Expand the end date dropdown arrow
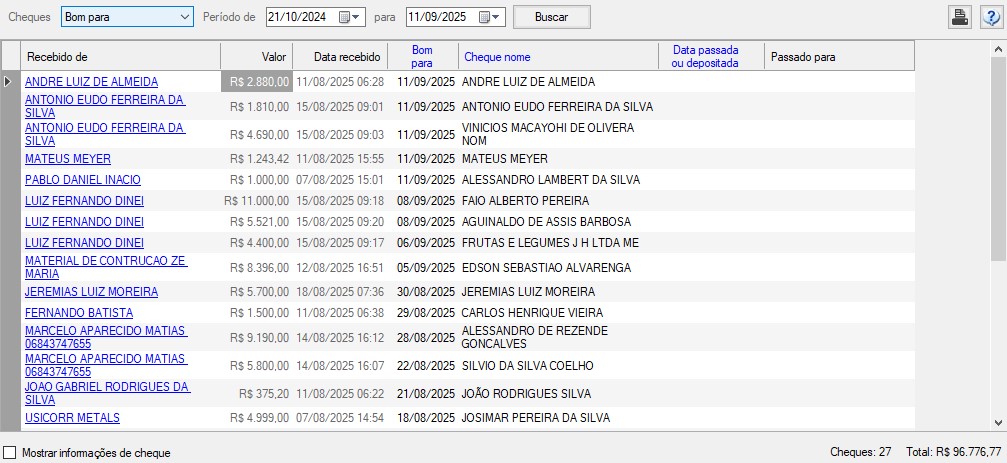This screenshot has width=1007, height=463. (x=498, y=17)
